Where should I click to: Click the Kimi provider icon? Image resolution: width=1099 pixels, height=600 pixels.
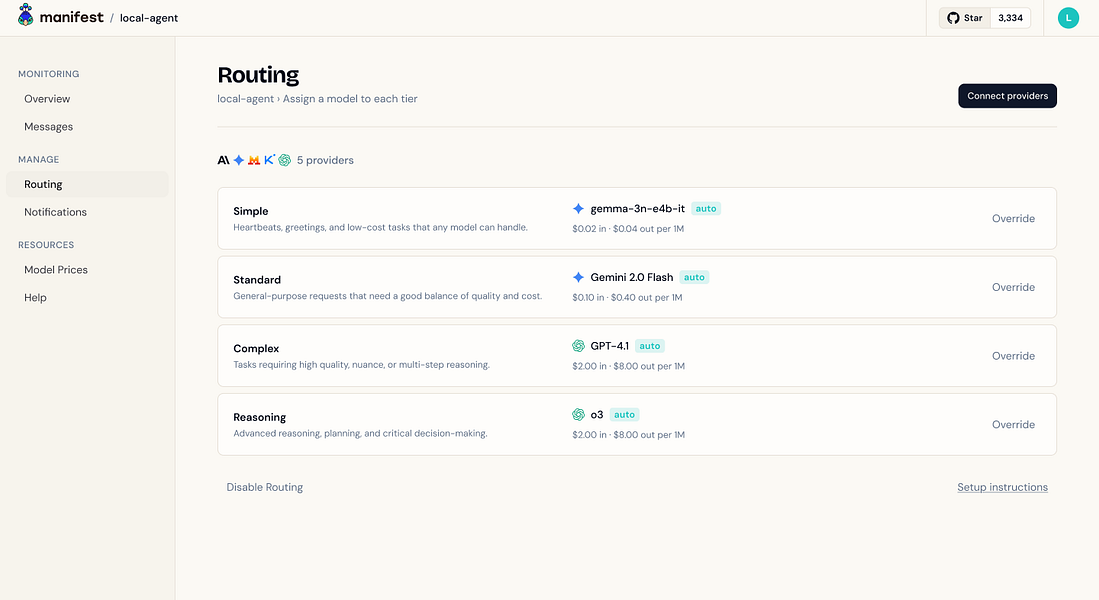point(269,160)
